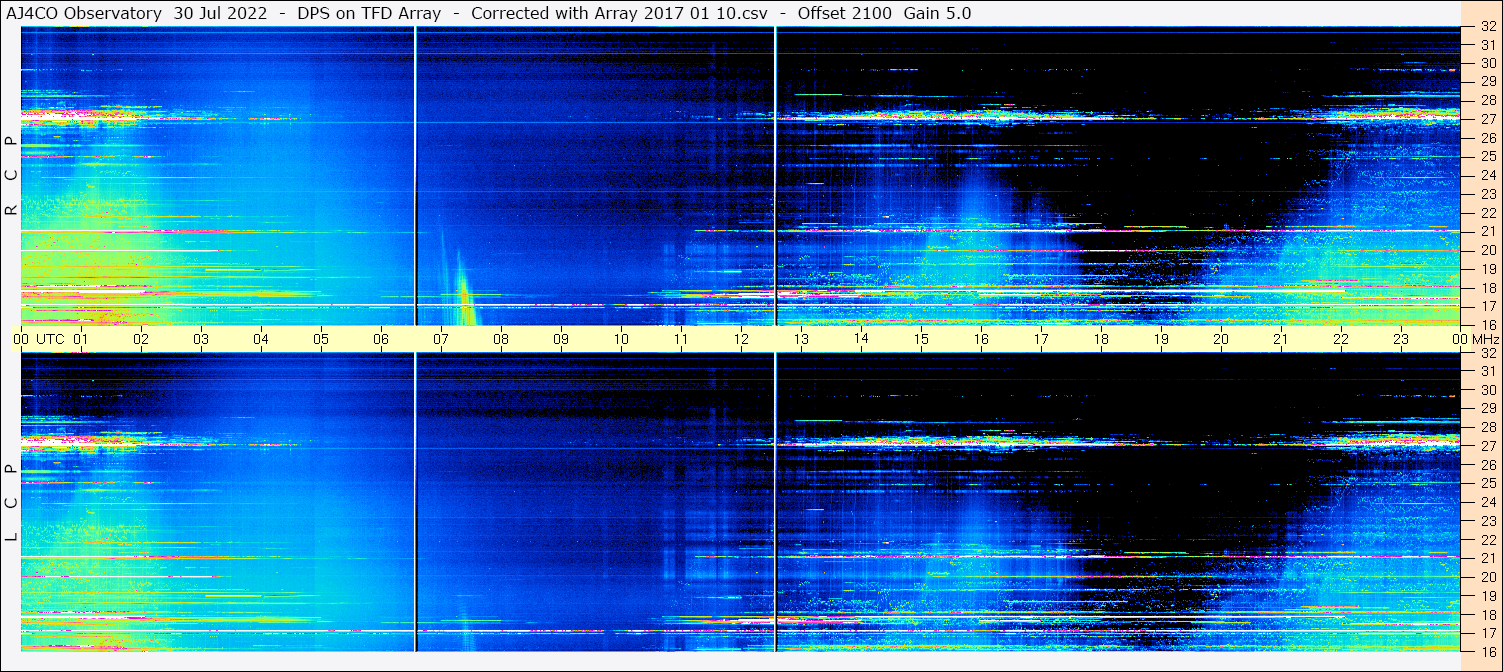The width and height of the screenshot is (1503, 672).
Task: Click the 31 MHz tick of LCP panel
Action: click(x=1487, y=371)
